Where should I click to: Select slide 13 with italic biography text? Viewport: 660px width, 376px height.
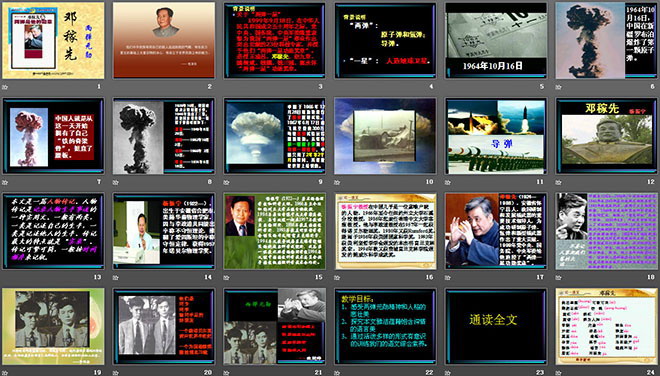point(53,231)
